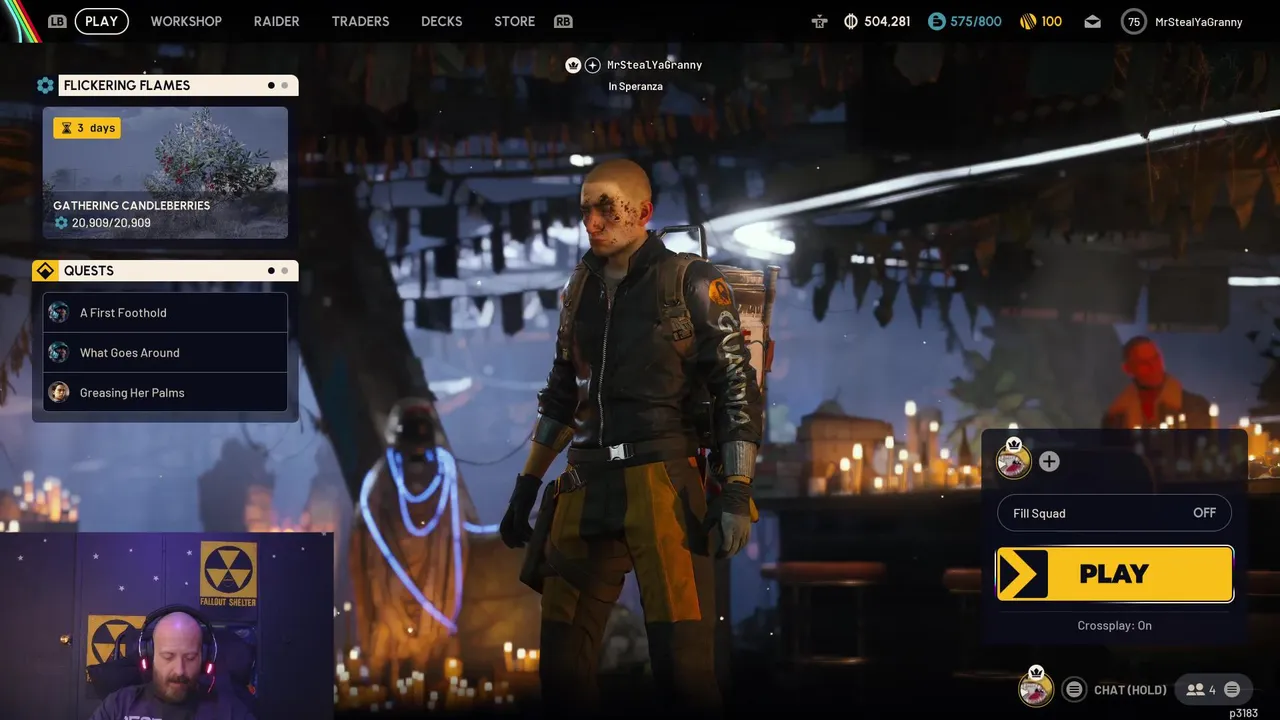Click the A First Foothold quest giver portrait

[59, 312]
